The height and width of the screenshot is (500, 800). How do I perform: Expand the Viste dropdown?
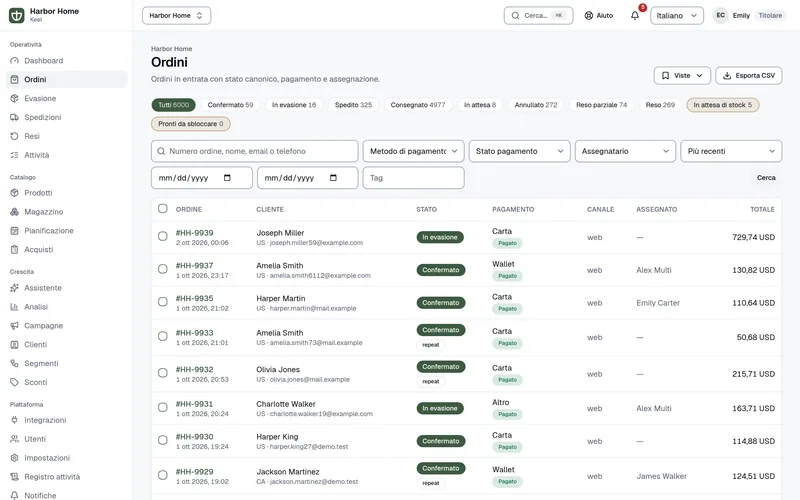click(x=682, y=76)
